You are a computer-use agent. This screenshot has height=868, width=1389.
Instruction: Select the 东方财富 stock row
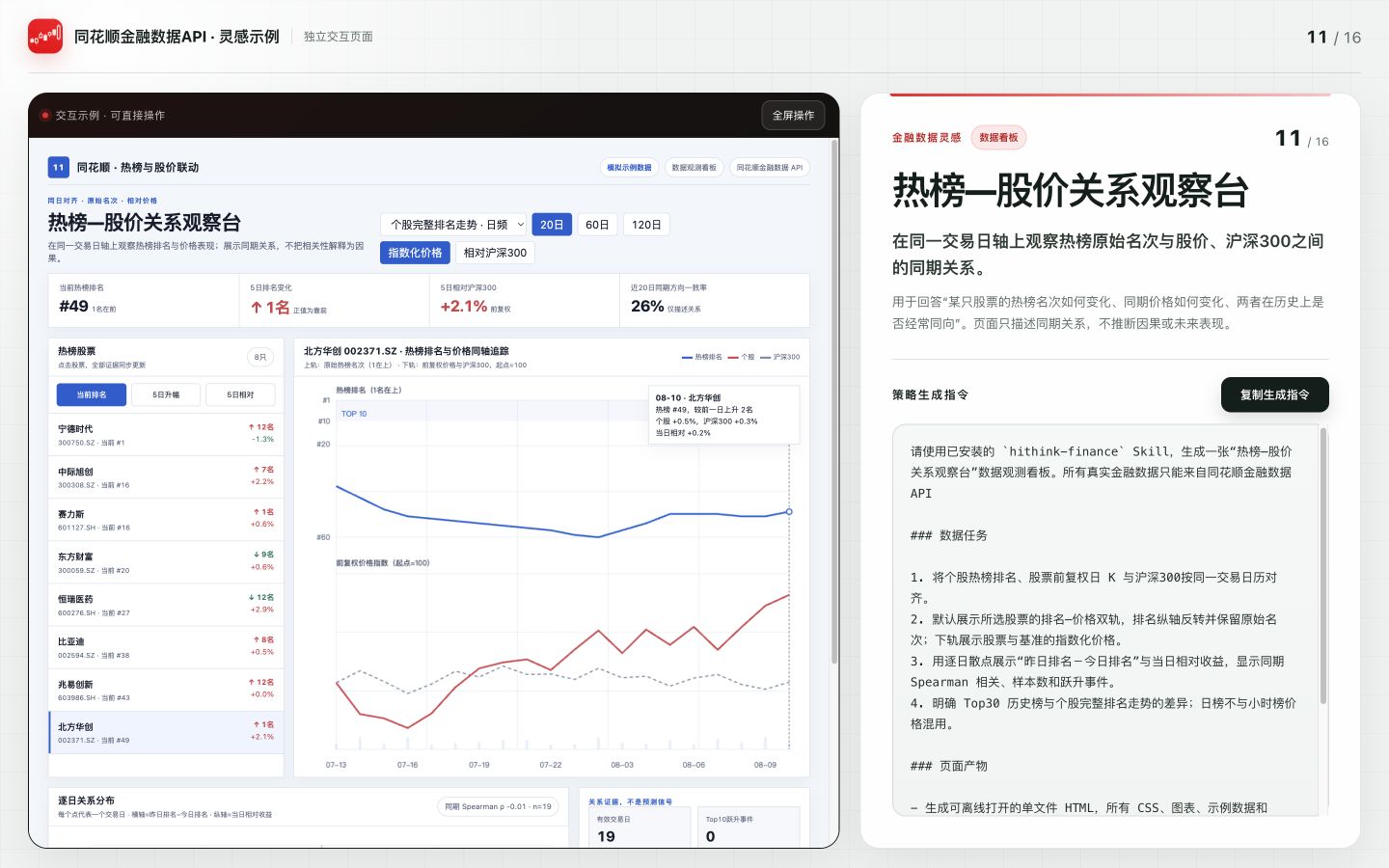click(x=166, y=562)
